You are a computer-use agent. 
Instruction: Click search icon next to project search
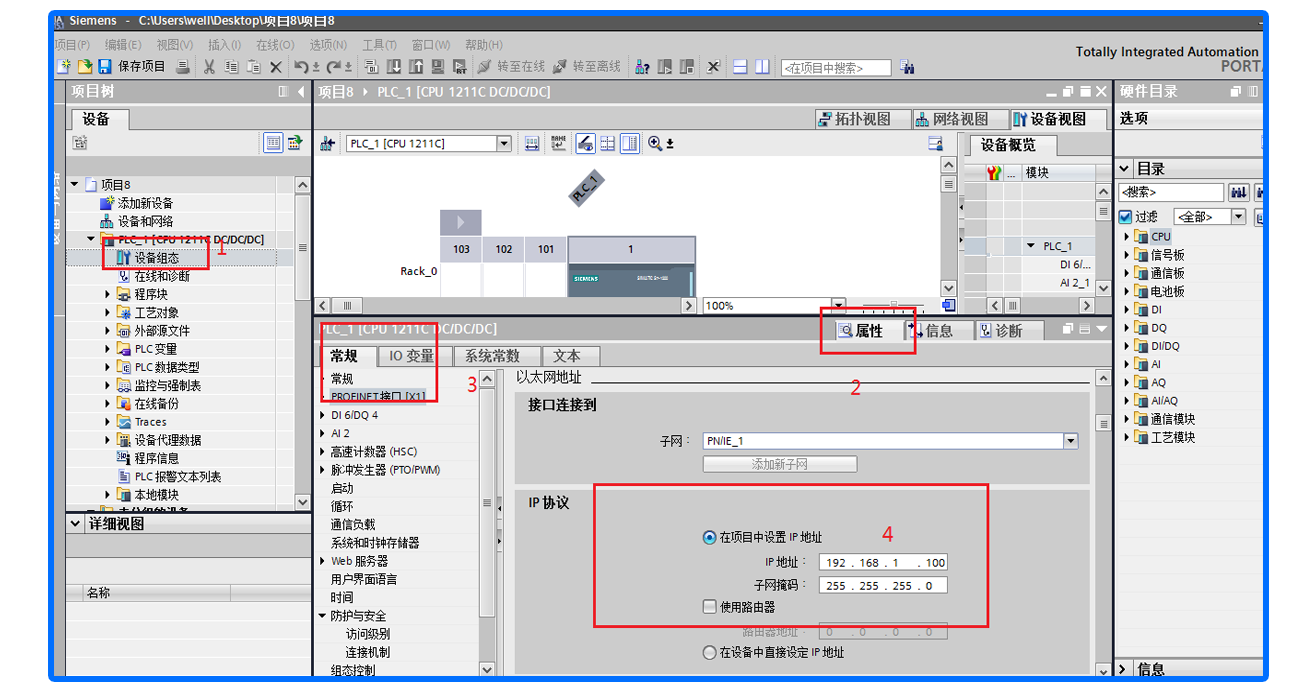point(907,67)
